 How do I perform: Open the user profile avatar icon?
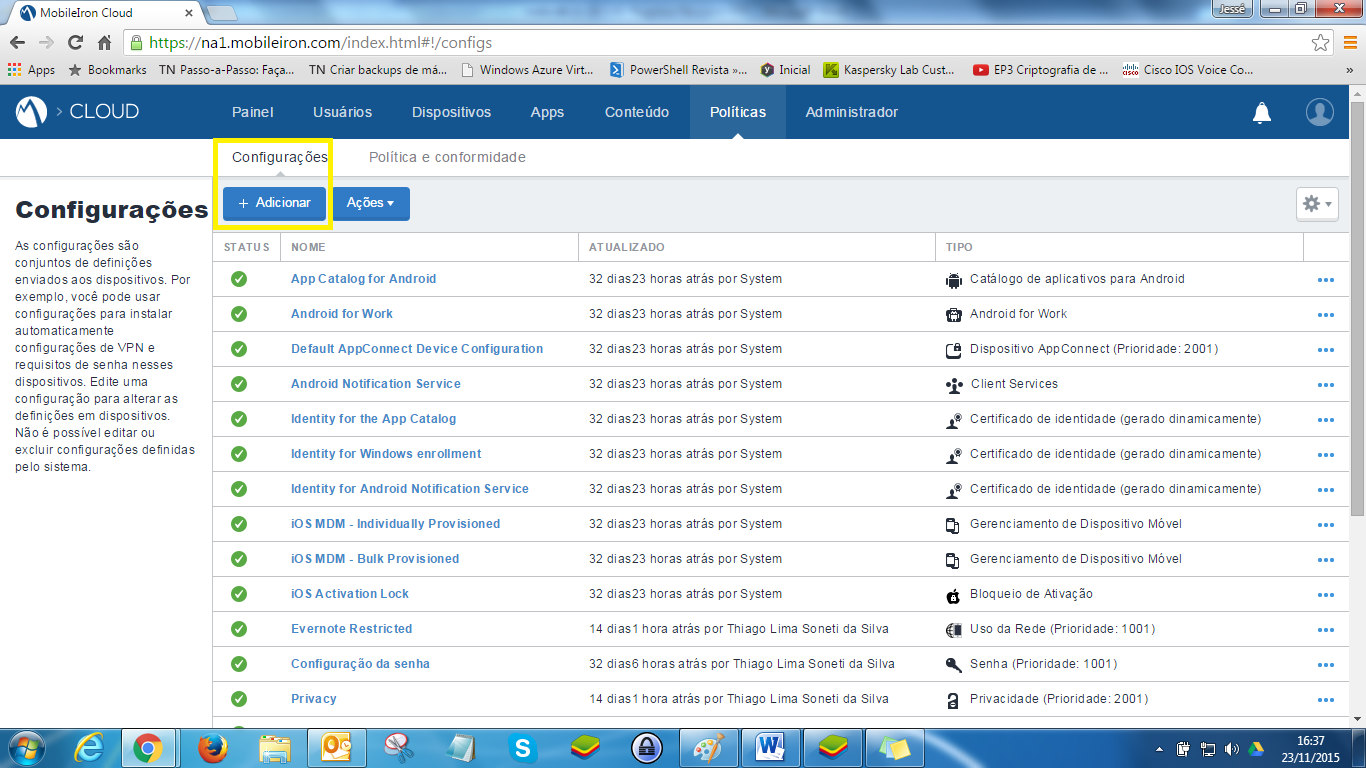(1320, 112)
